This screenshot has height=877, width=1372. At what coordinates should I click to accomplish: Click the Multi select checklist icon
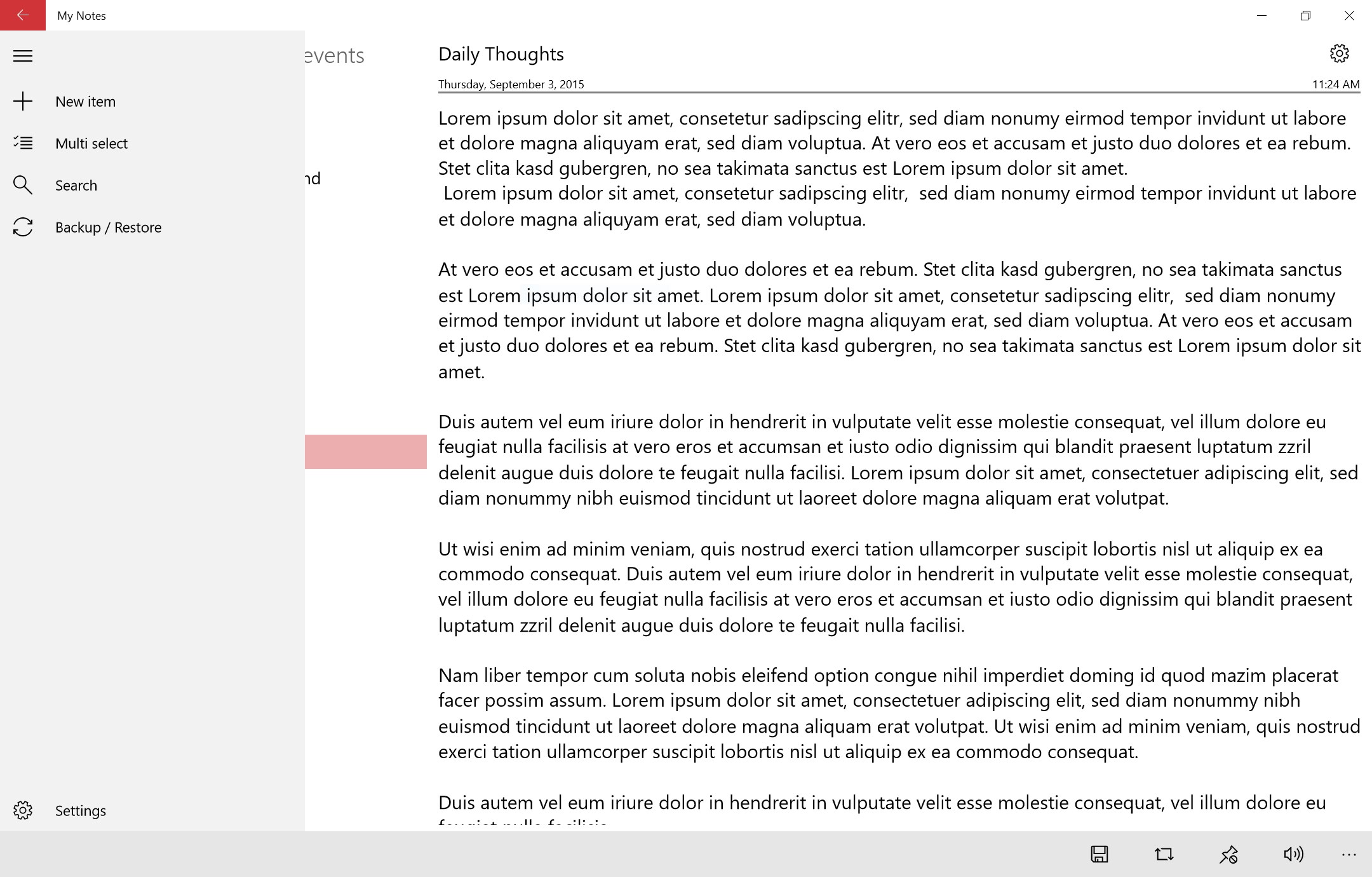23,144
